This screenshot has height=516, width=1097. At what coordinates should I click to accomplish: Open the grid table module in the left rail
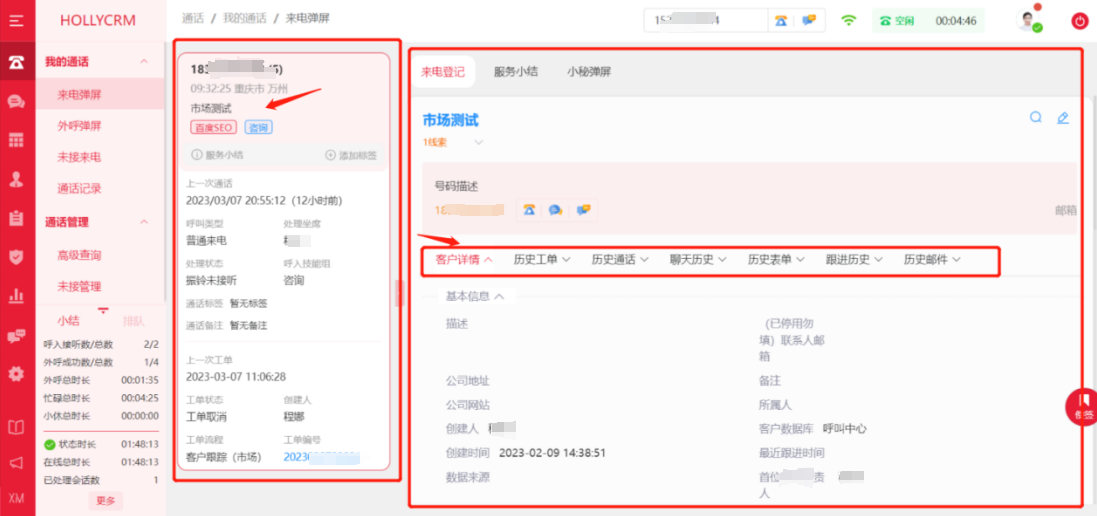pyautogui.click(x=17, y=140)
